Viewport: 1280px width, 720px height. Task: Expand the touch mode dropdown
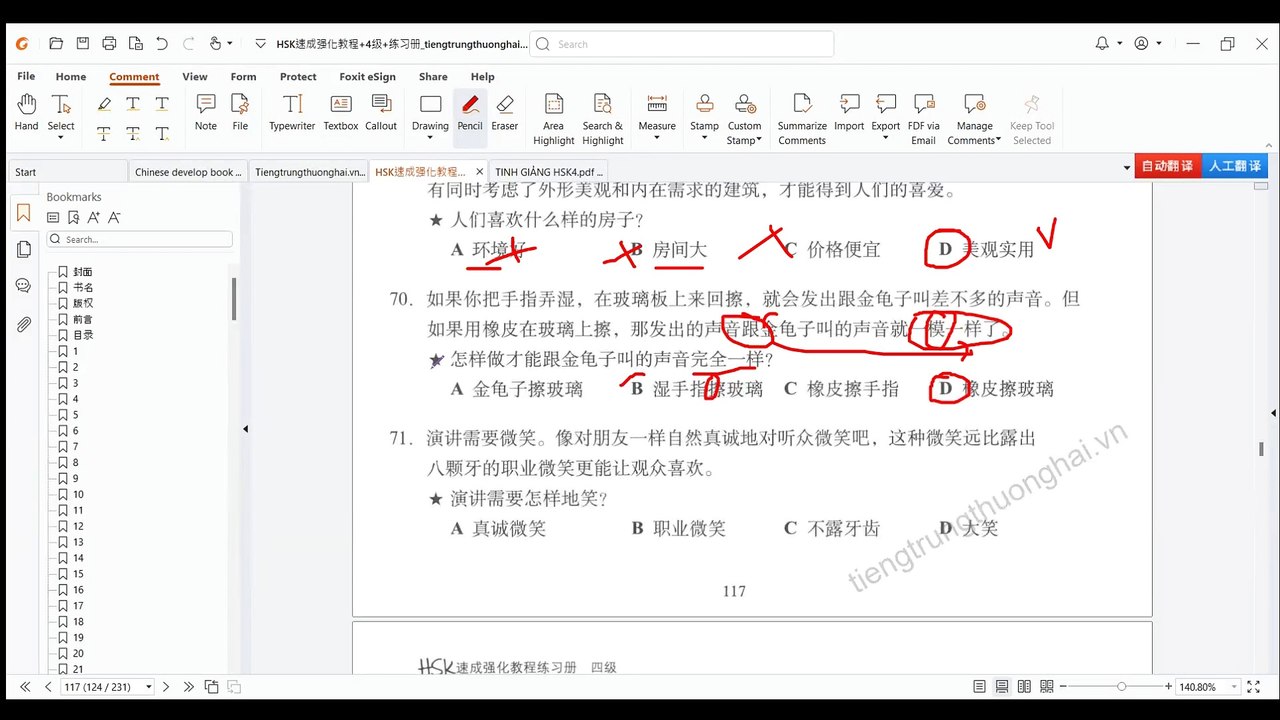230,43
